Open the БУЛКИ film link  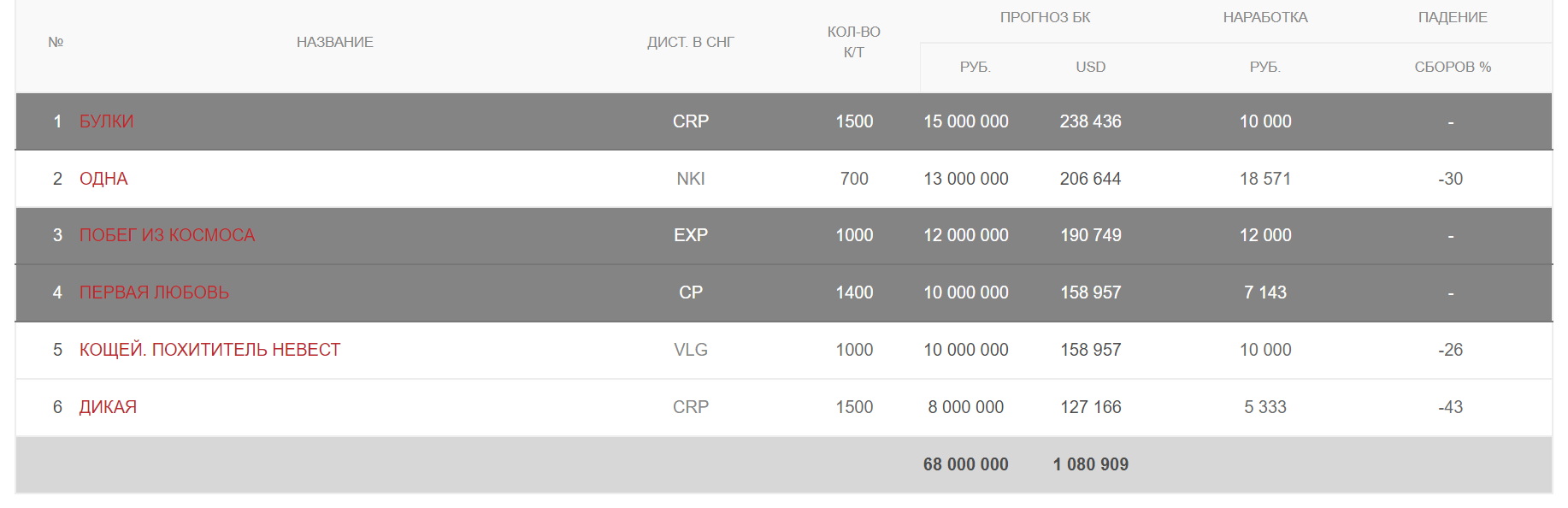click(106, 121)
